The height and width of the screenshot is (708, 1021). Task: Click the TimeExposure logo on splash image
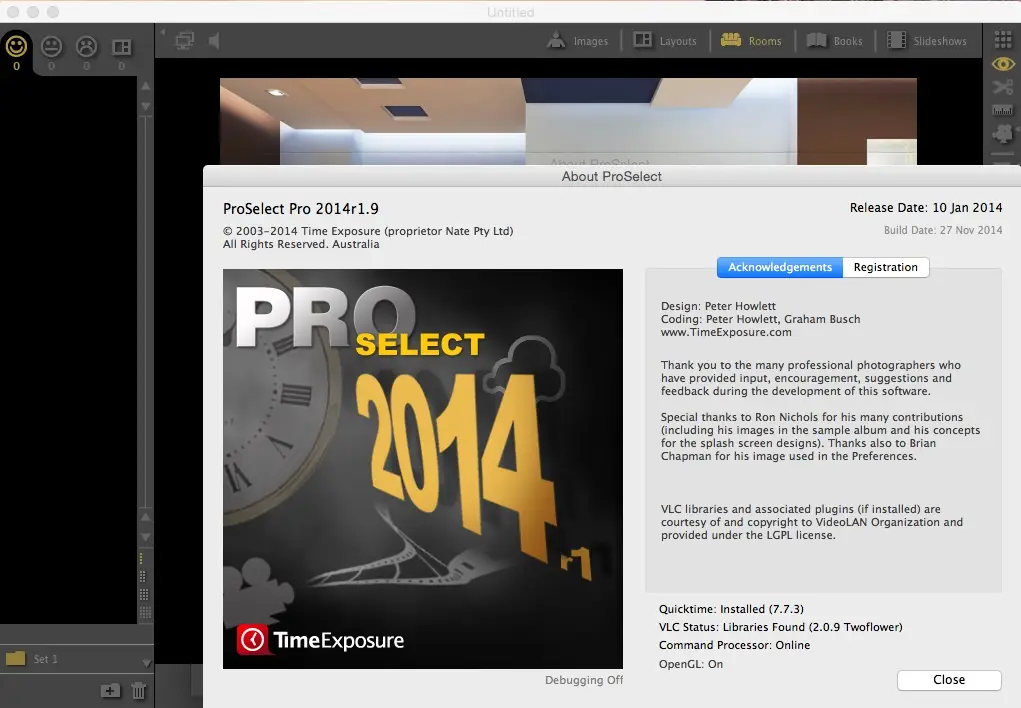pos(320,640)
